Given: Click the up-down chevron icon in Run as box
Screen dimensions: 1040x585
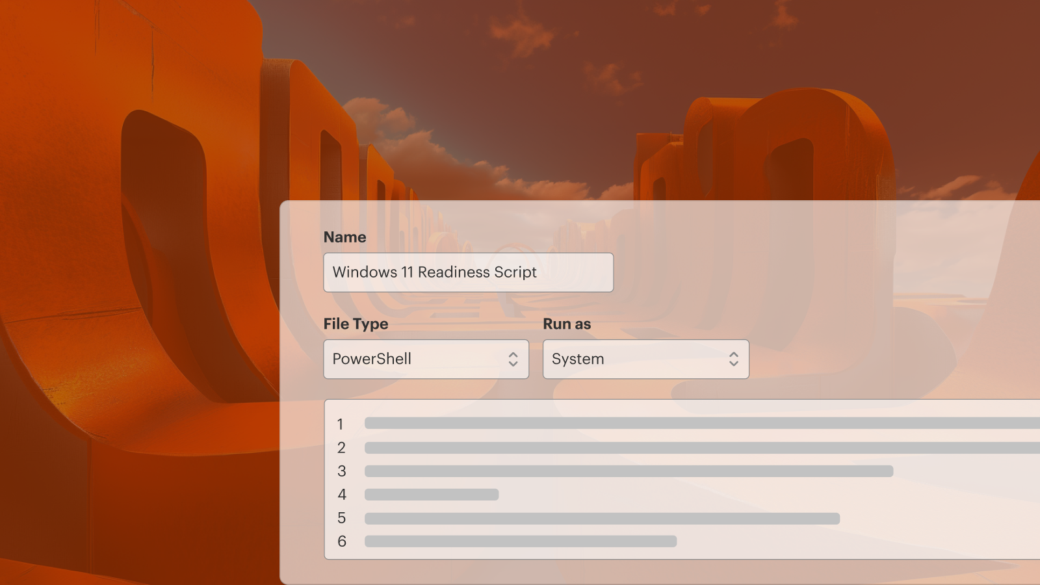Looking at the screenshot, I should (733, 359).
